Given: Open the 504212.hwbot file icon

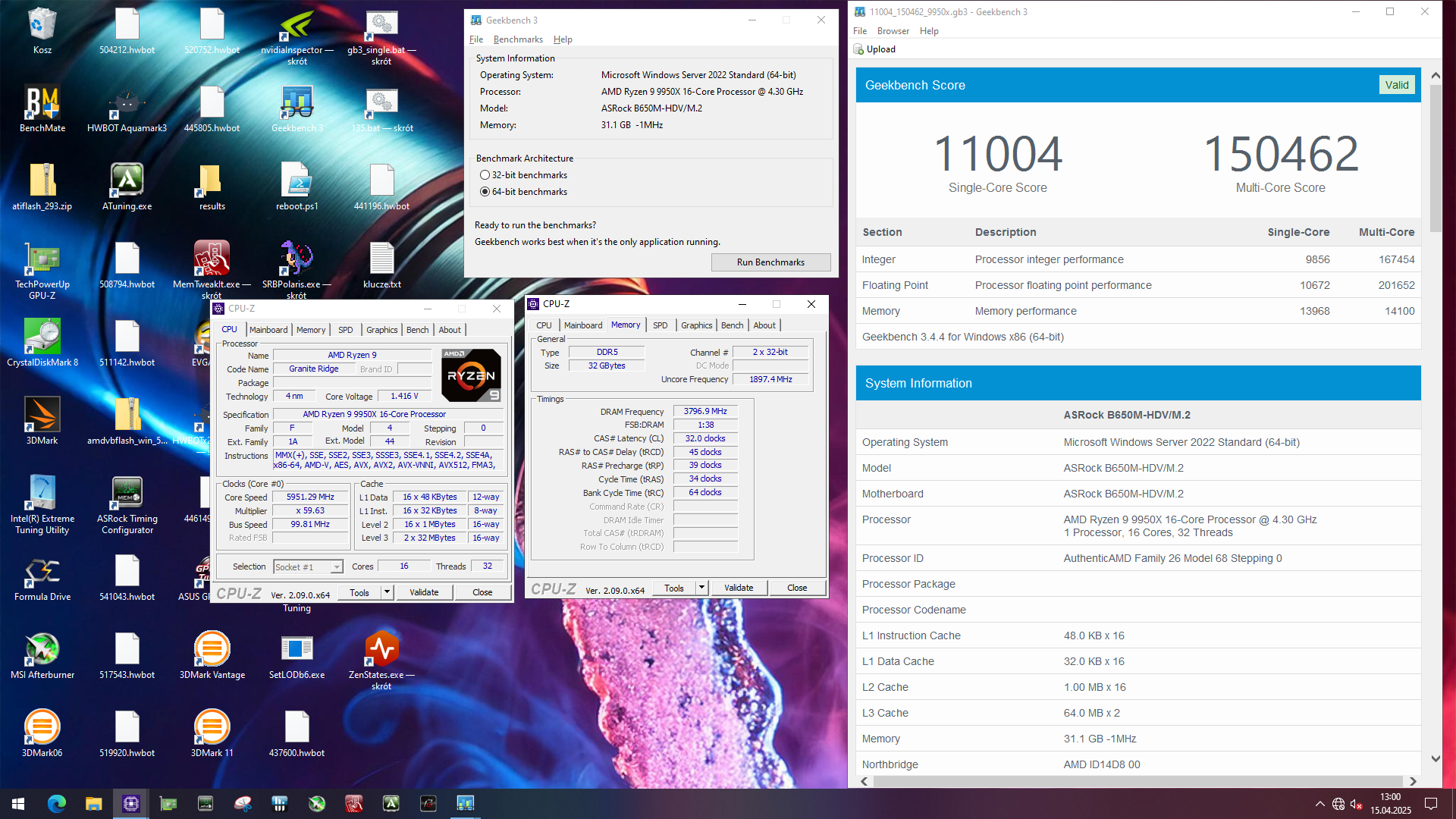Looking at the screenshot, I should (x=127, y=30).
